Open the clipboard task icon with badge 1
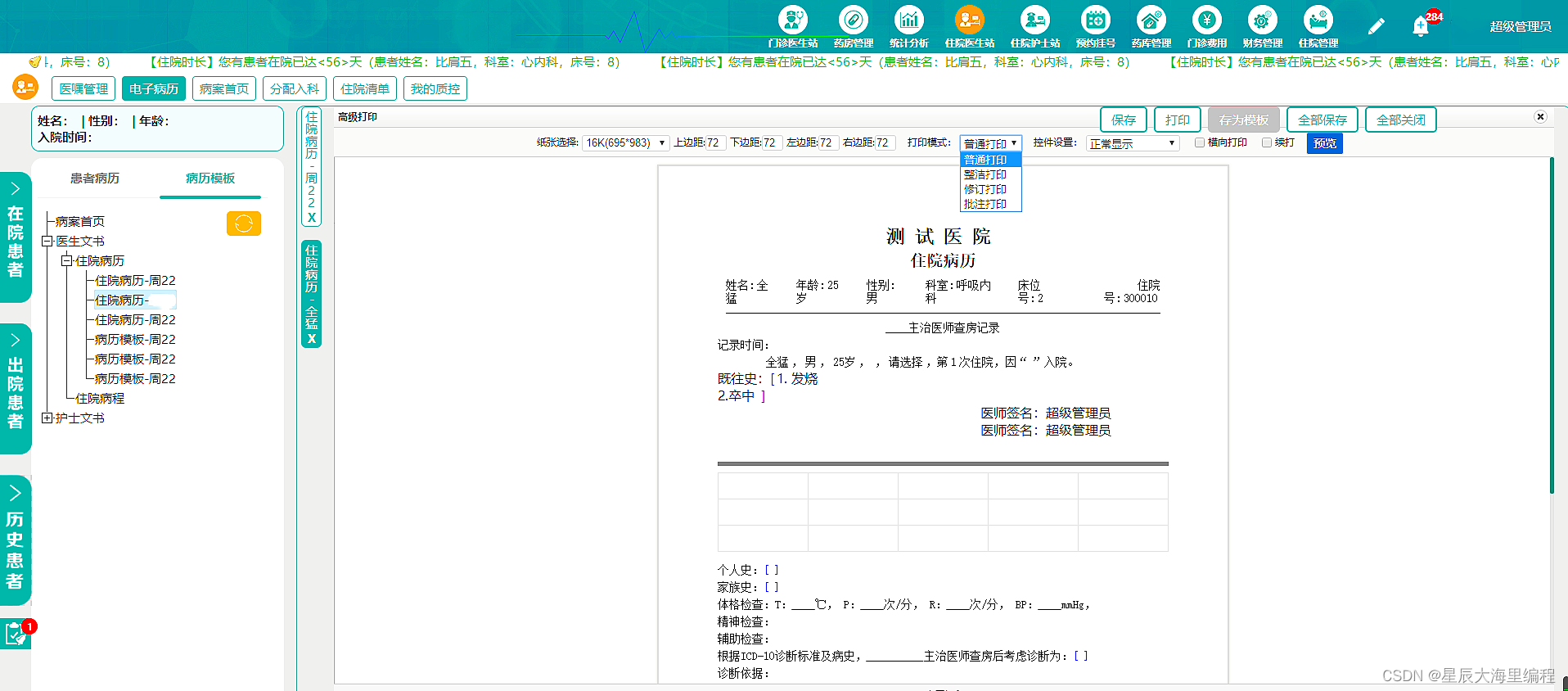The image size is (1568, 691). click(x=15, y=634)
